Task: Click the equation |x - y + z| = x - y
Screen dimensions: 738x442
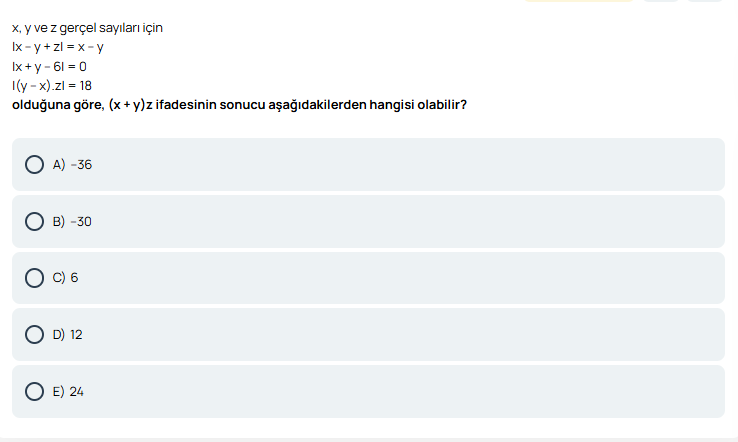Action: 58,47
